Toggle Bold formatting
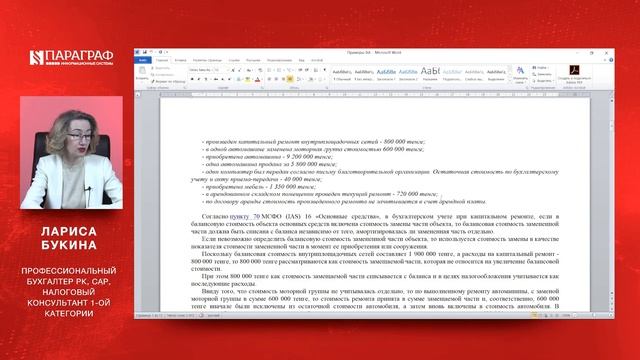This screenshot has width=640, height=360. point(192,79)
